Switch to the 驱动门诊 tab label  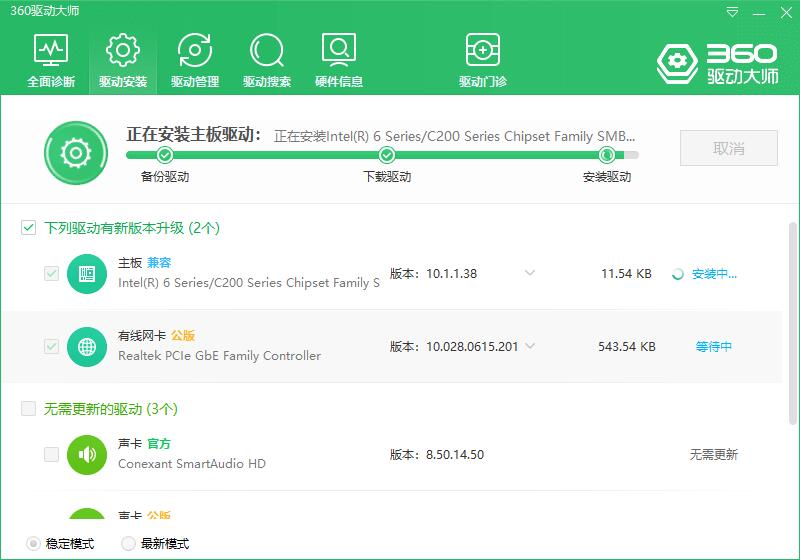click(x=483, y=82)
